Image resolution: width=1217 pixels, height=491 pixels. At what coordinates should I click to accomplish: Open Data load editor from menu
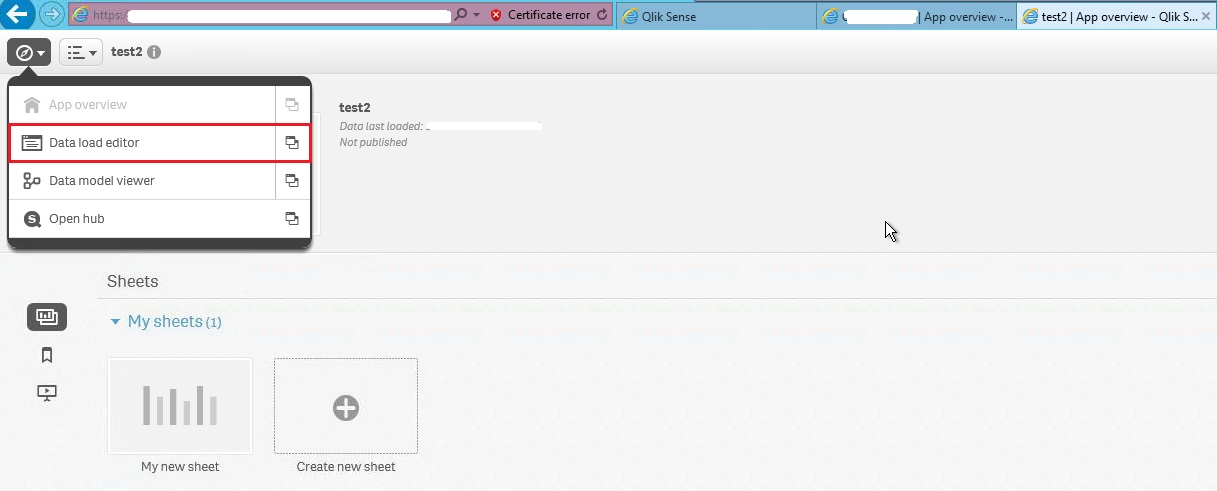pyautogui.click(x=142, y=143)
